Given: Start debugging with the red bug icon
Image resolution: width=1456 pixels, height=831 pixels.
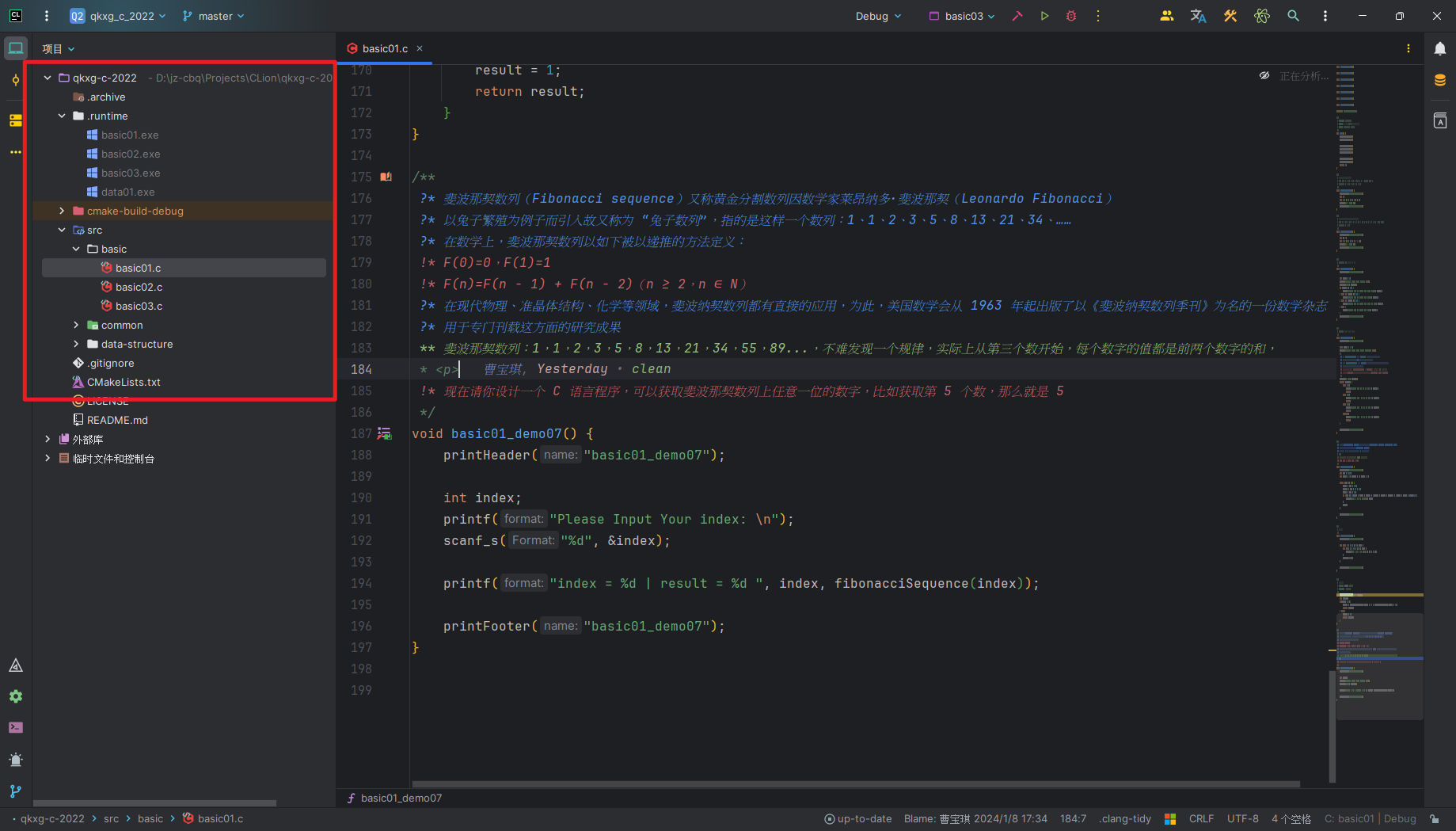Looking at the screenshot, I should pyautogui.click(x=1071, y=16).
